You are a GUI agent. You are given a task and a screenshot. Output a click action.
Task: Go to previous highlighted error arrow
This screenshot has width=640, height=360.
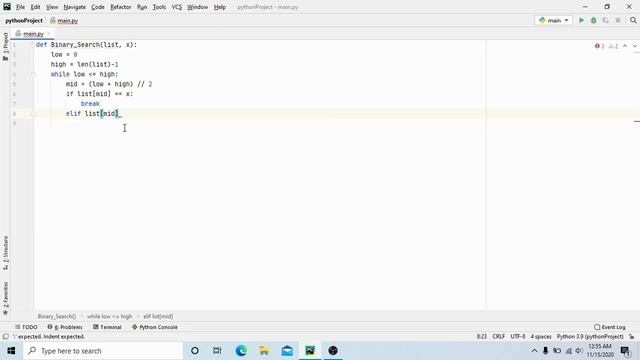point(625,46)
